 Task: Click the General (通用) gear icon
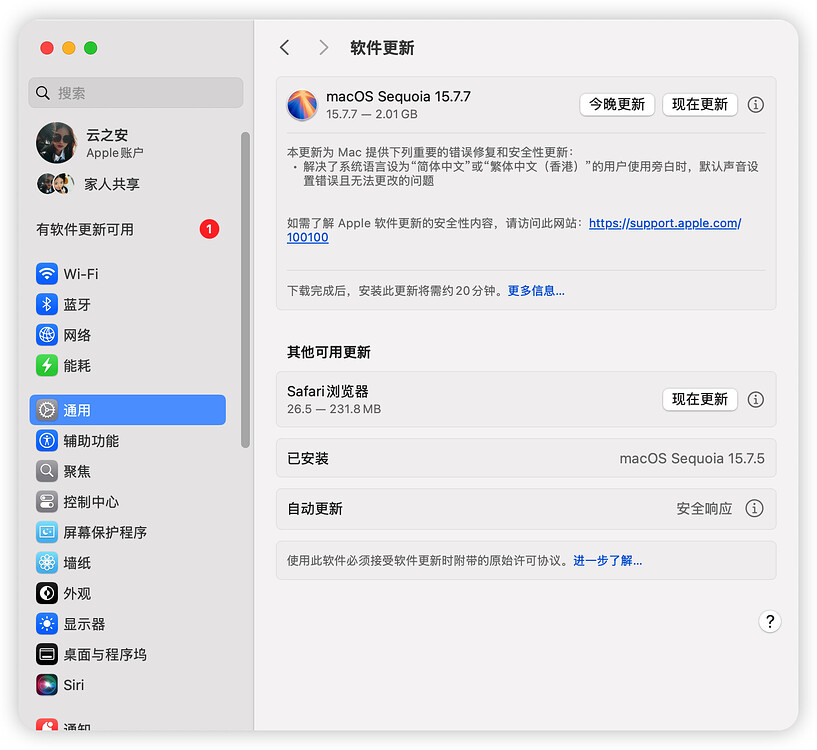coord(47,410)
